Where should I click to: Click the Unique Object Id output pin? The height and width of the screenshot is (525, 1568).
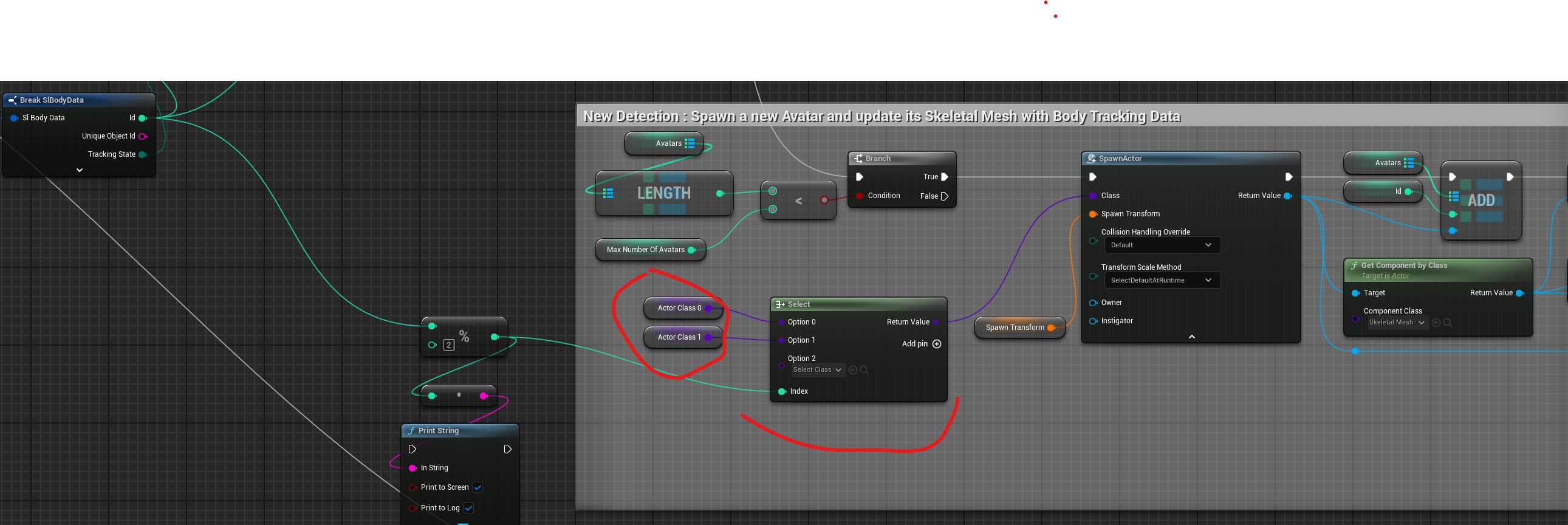tap(142, 137)
